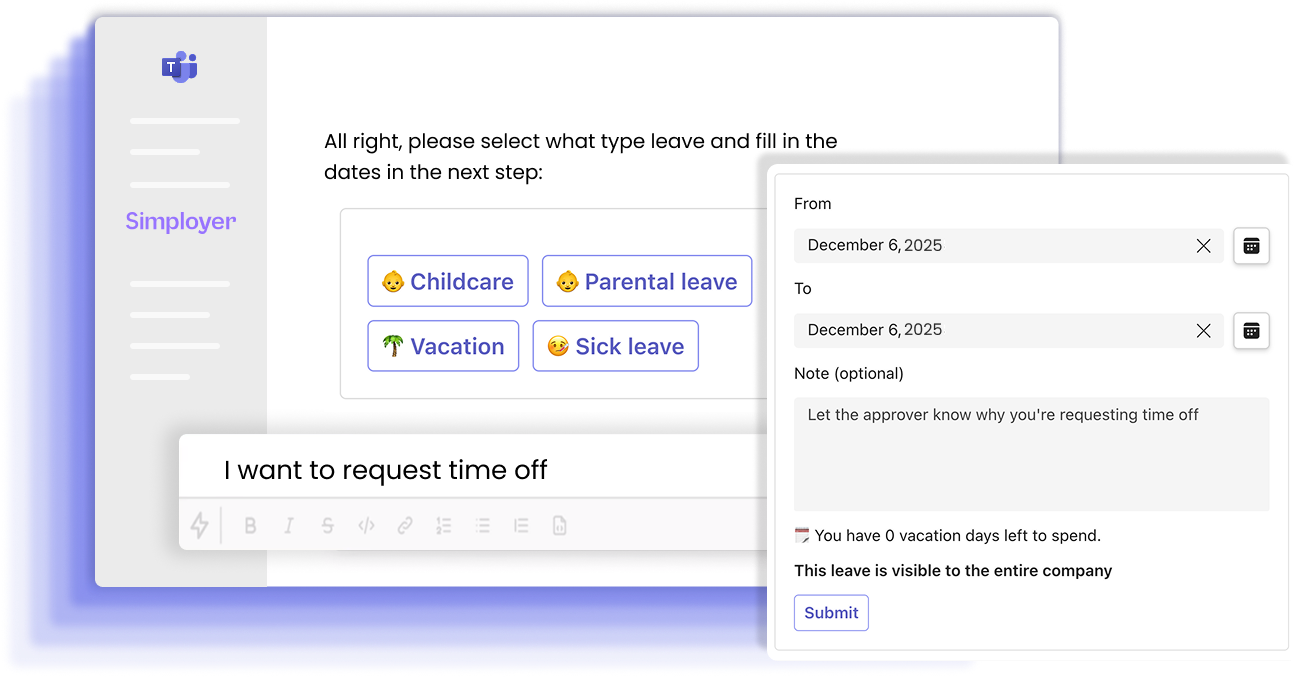Apply strikethrough formatting
The image size is (1298, 677).
[328, 526]
